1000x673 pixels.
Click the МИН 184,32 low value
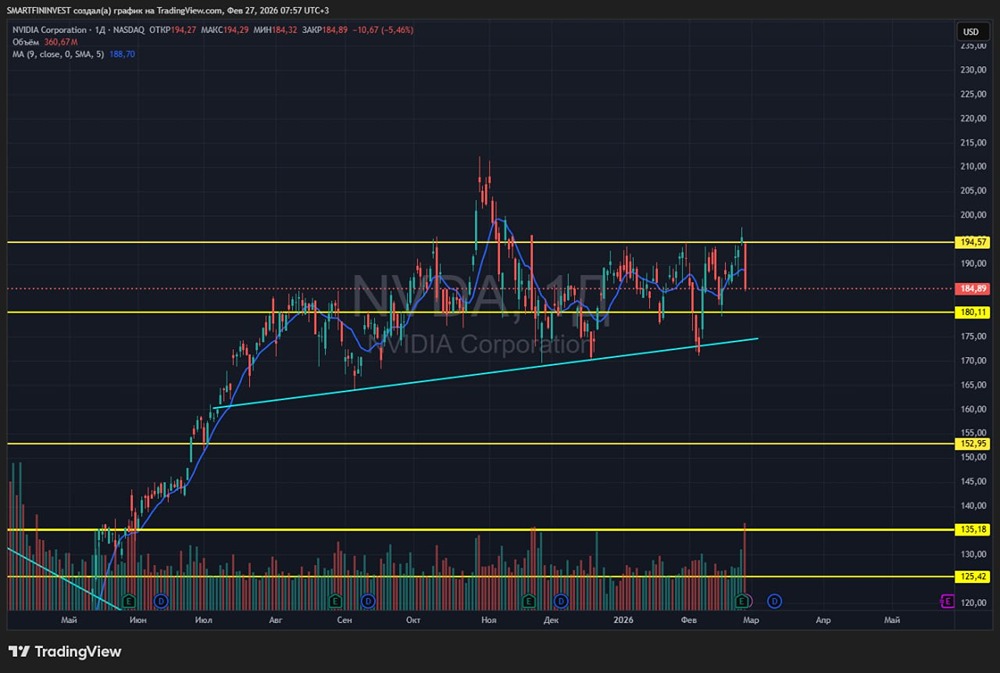point(275,30)
